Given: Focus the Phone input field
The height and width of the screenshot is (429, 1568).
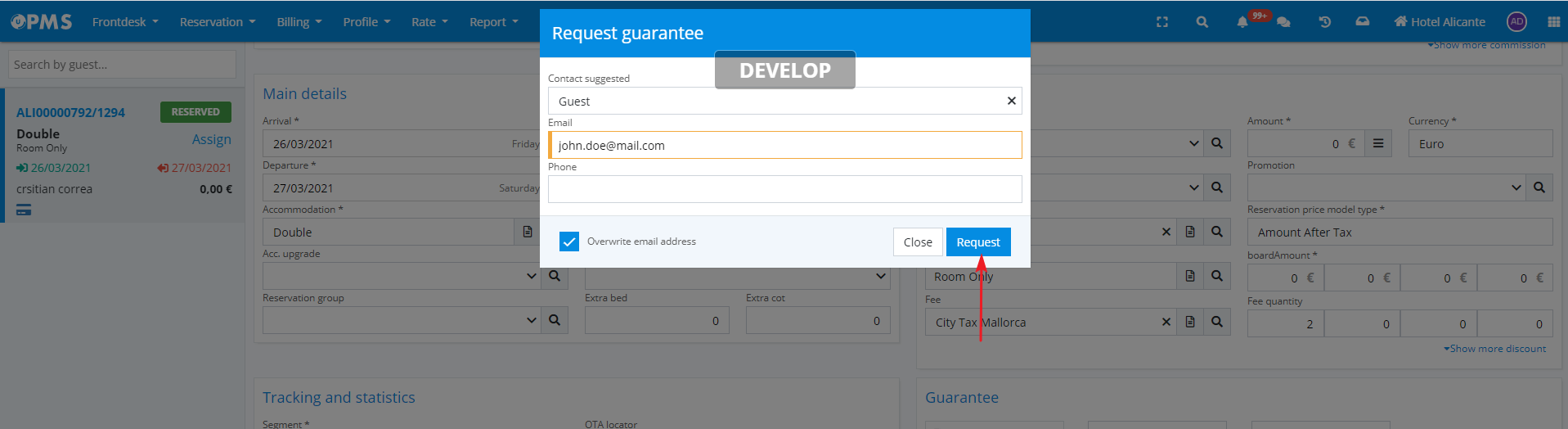Looking at the screenshot, I should (784, 189).
